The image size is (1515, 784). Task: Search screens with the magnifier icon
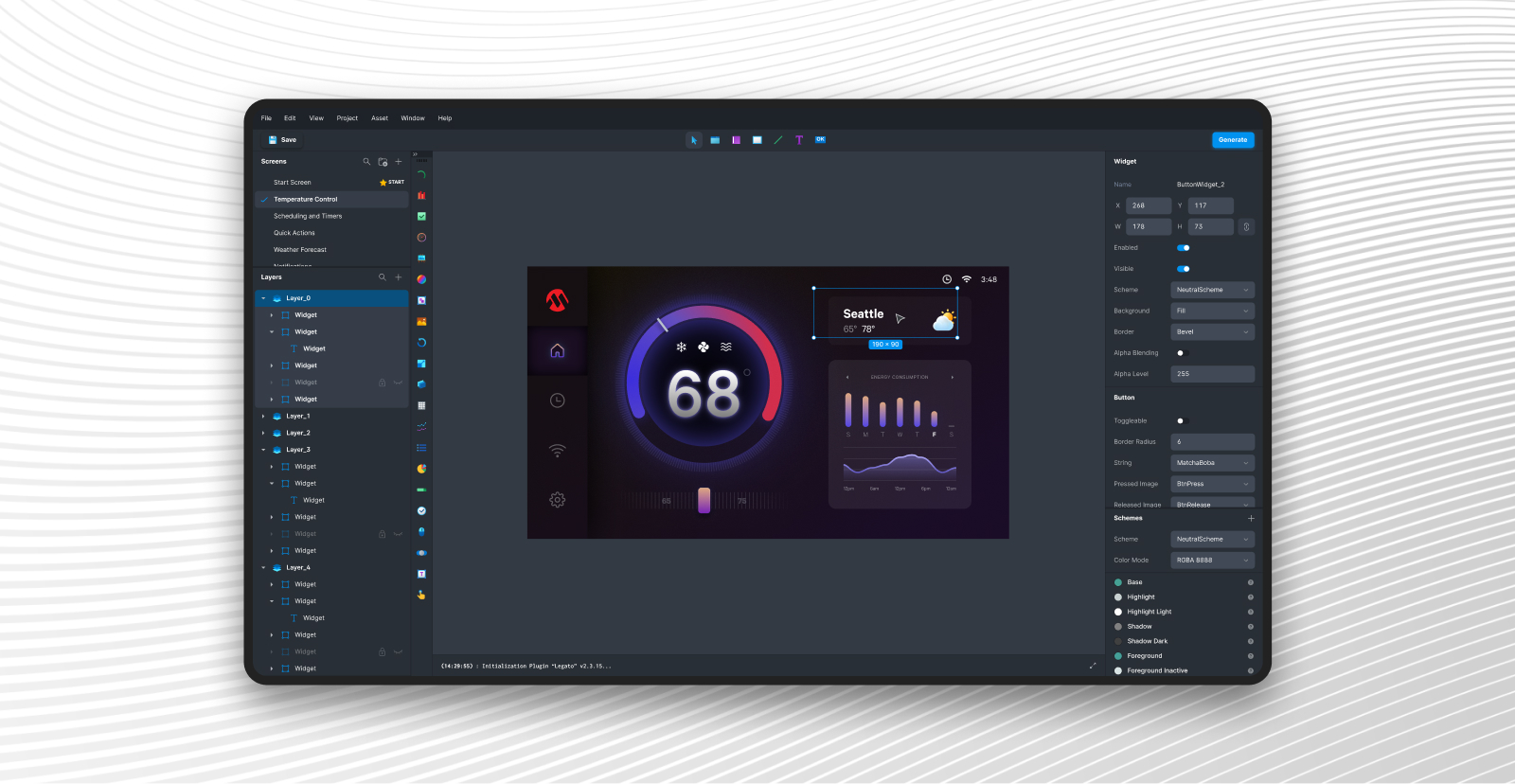click(x=366, y=162)
